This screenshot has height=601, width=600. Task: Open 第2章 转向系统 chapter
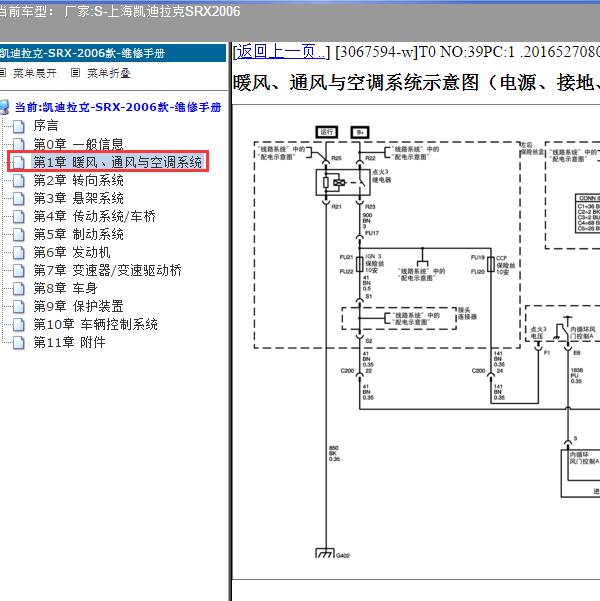coord(79,180)
